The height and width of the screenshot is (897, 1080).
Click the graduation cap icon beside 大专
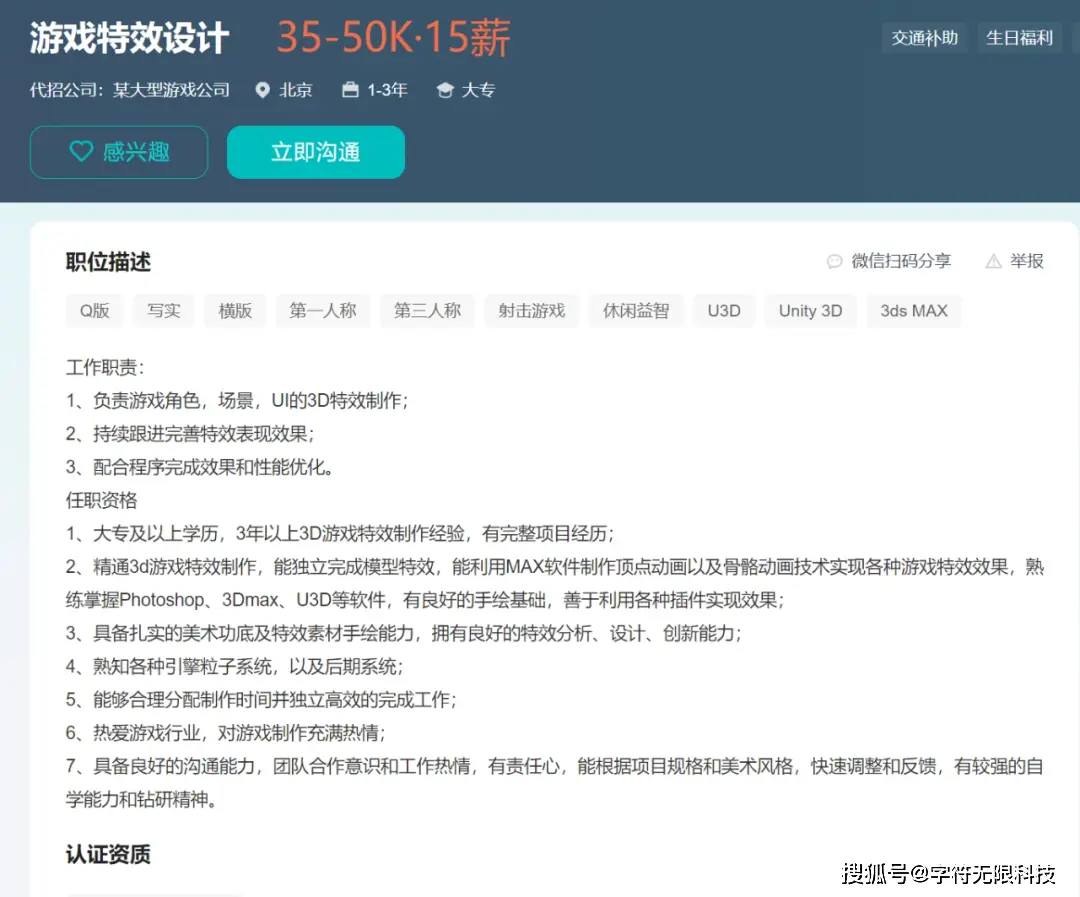tap(445, 89)
